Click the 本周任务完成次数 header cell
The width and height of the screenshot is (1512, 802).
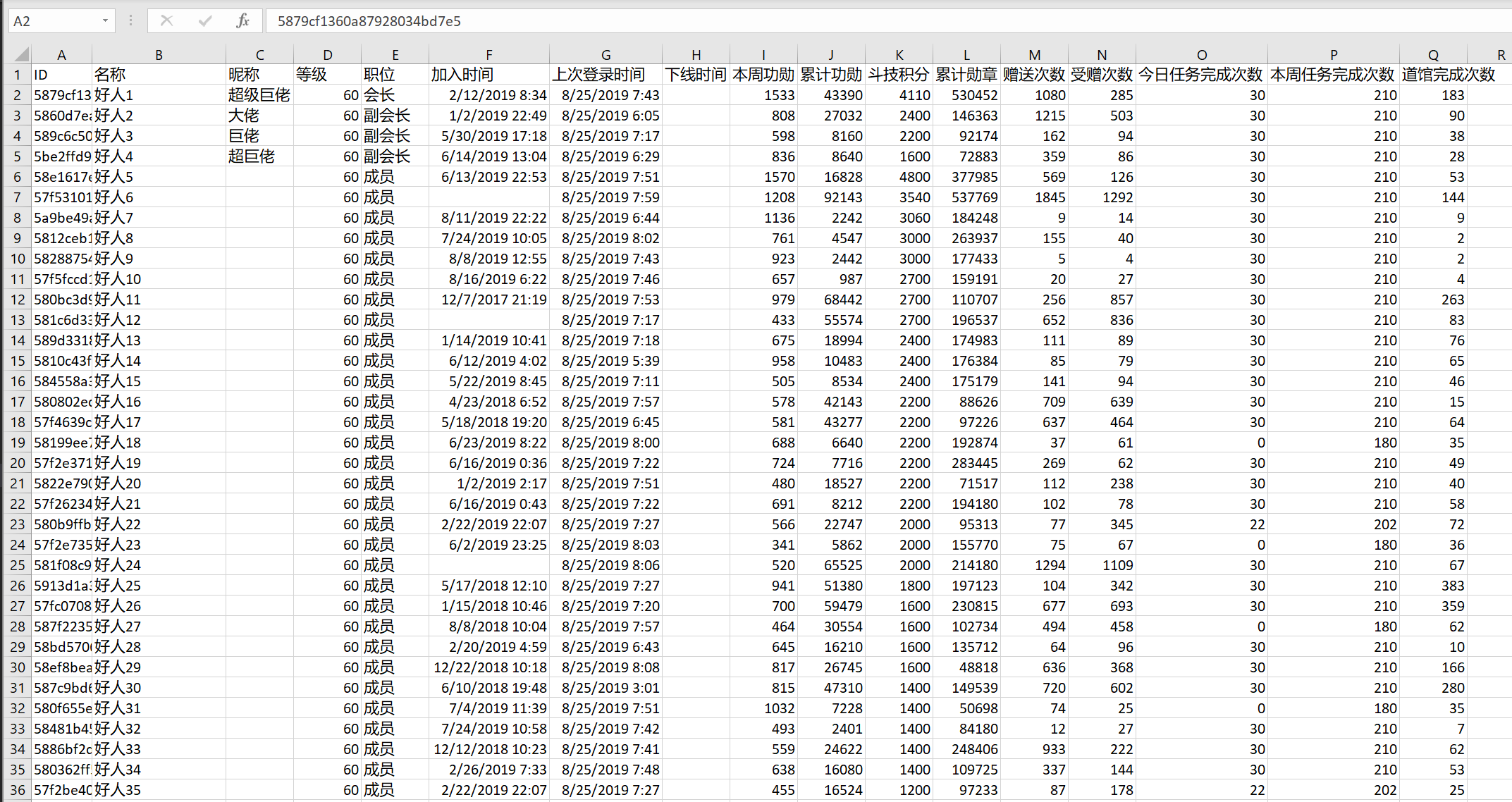click(x=1332, y=75)
